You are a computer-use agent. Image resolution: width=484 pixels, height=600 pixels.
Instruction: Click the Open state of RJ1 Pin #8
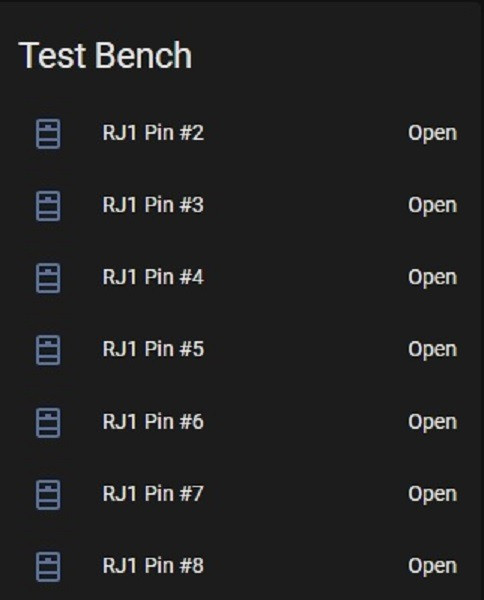click(432, 567)
